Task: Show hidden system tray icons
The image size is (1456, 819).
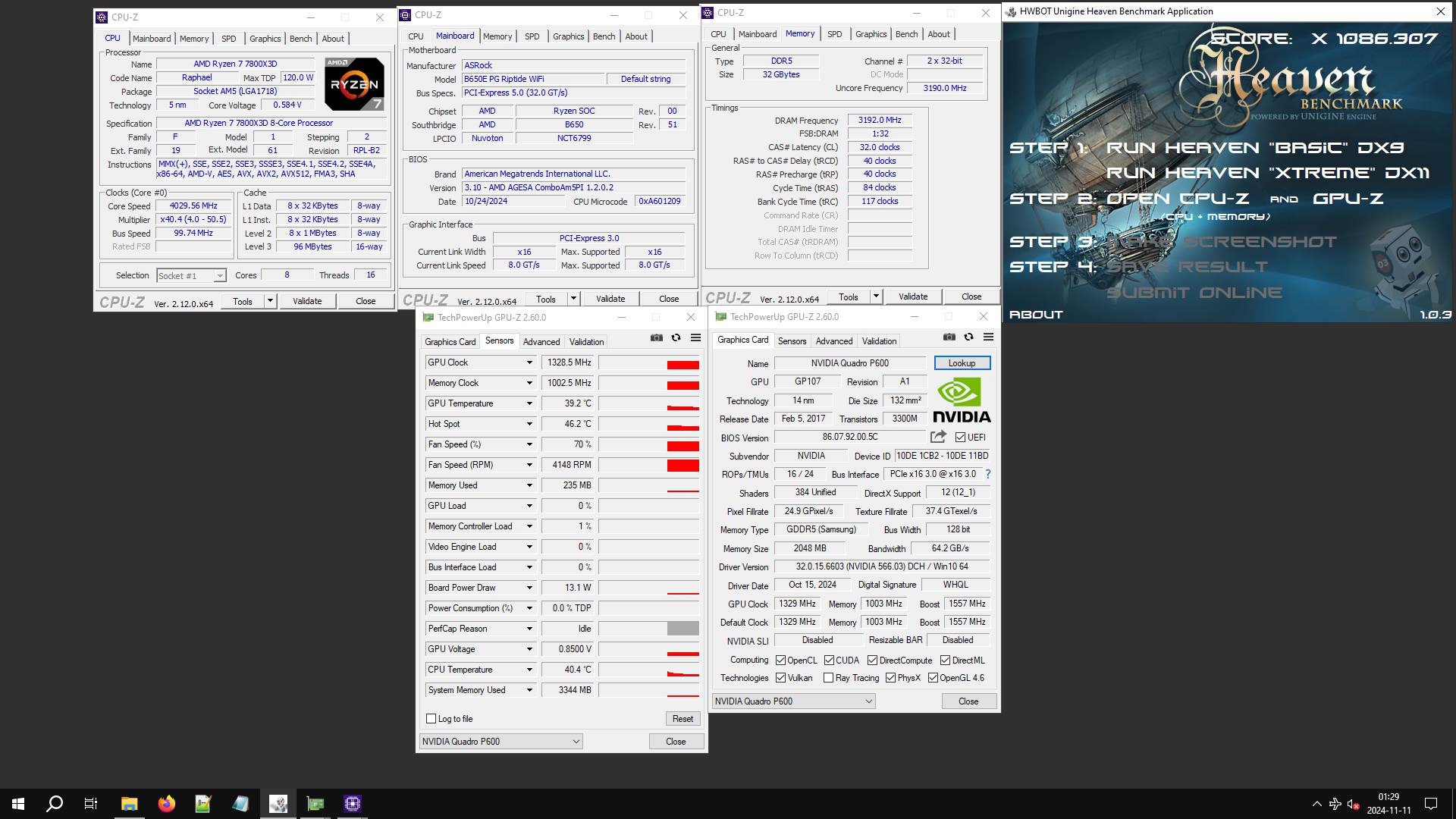Action: (x=1316, y=804)
